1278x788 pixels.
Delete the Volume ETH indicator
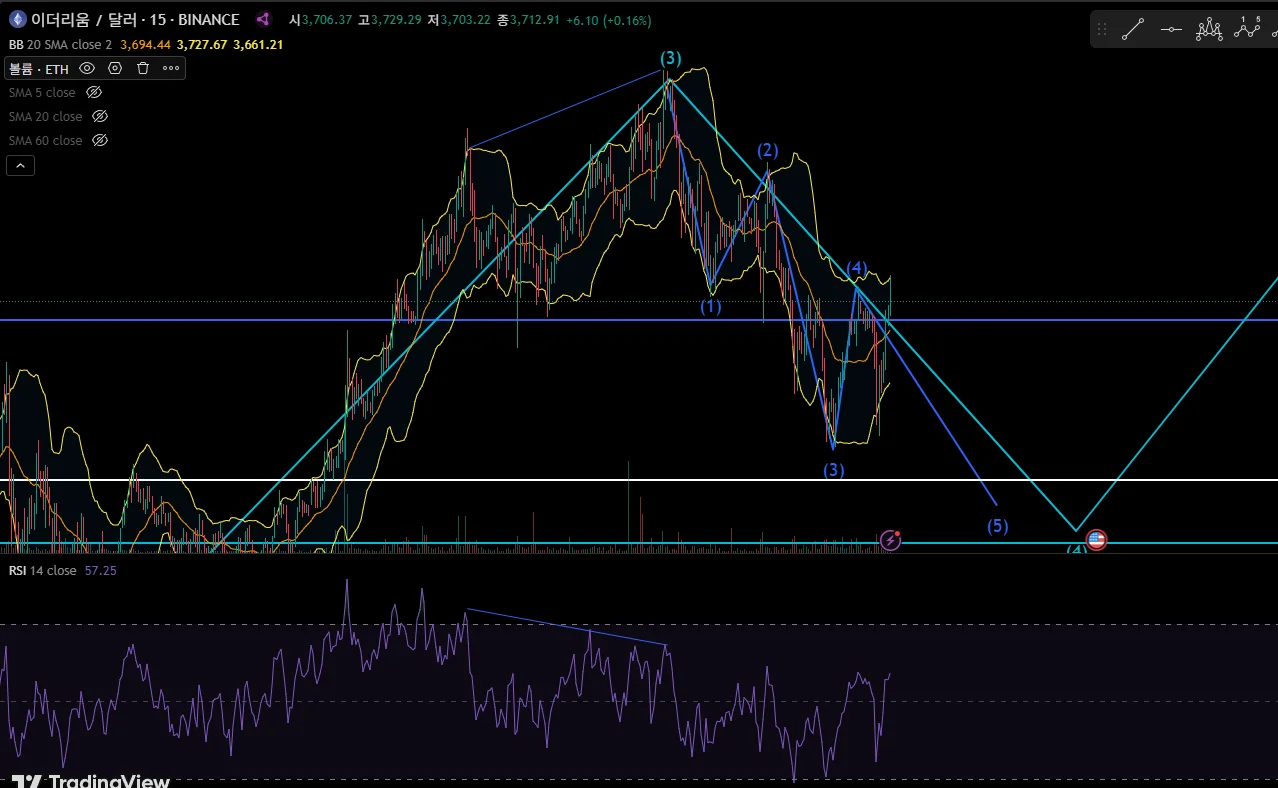click(x=143, y=68)
